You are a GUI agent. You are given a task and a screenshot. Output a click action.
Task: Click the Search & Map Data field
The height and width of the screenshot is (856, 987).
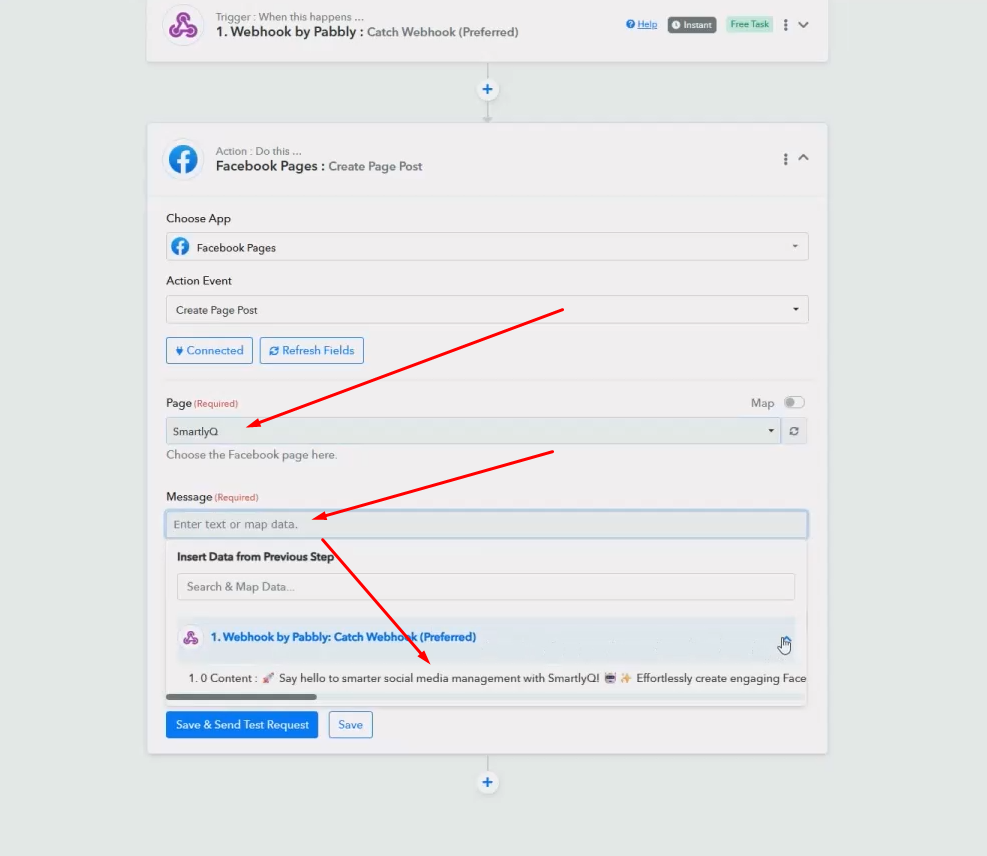click(x=485, y=587)
